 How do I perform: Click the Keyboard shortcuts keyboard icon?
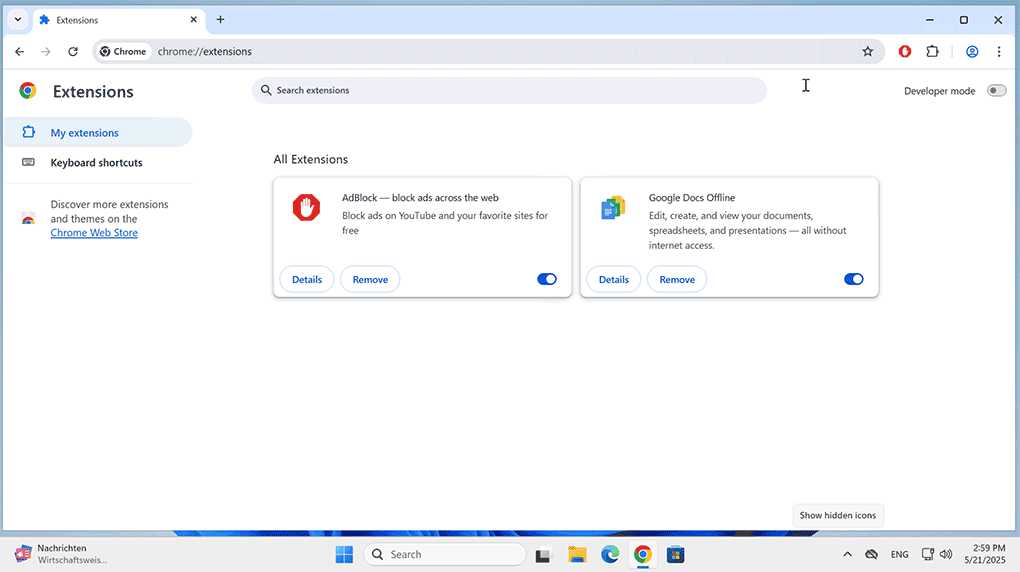(x=28, y=162)
